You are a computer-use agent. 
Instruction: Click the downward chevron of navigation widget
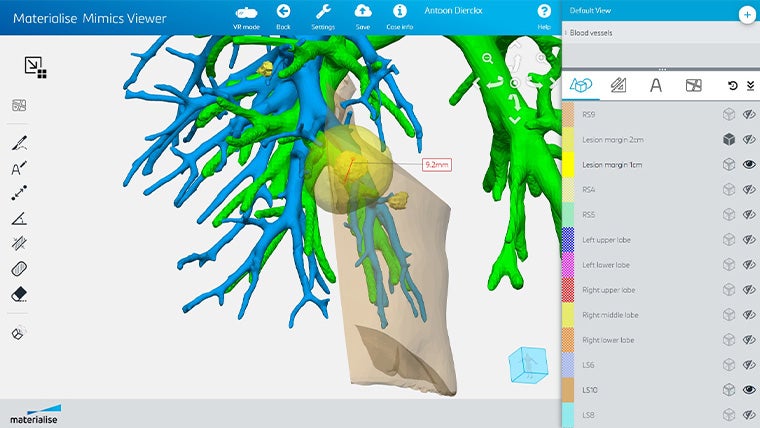(515, 120)
